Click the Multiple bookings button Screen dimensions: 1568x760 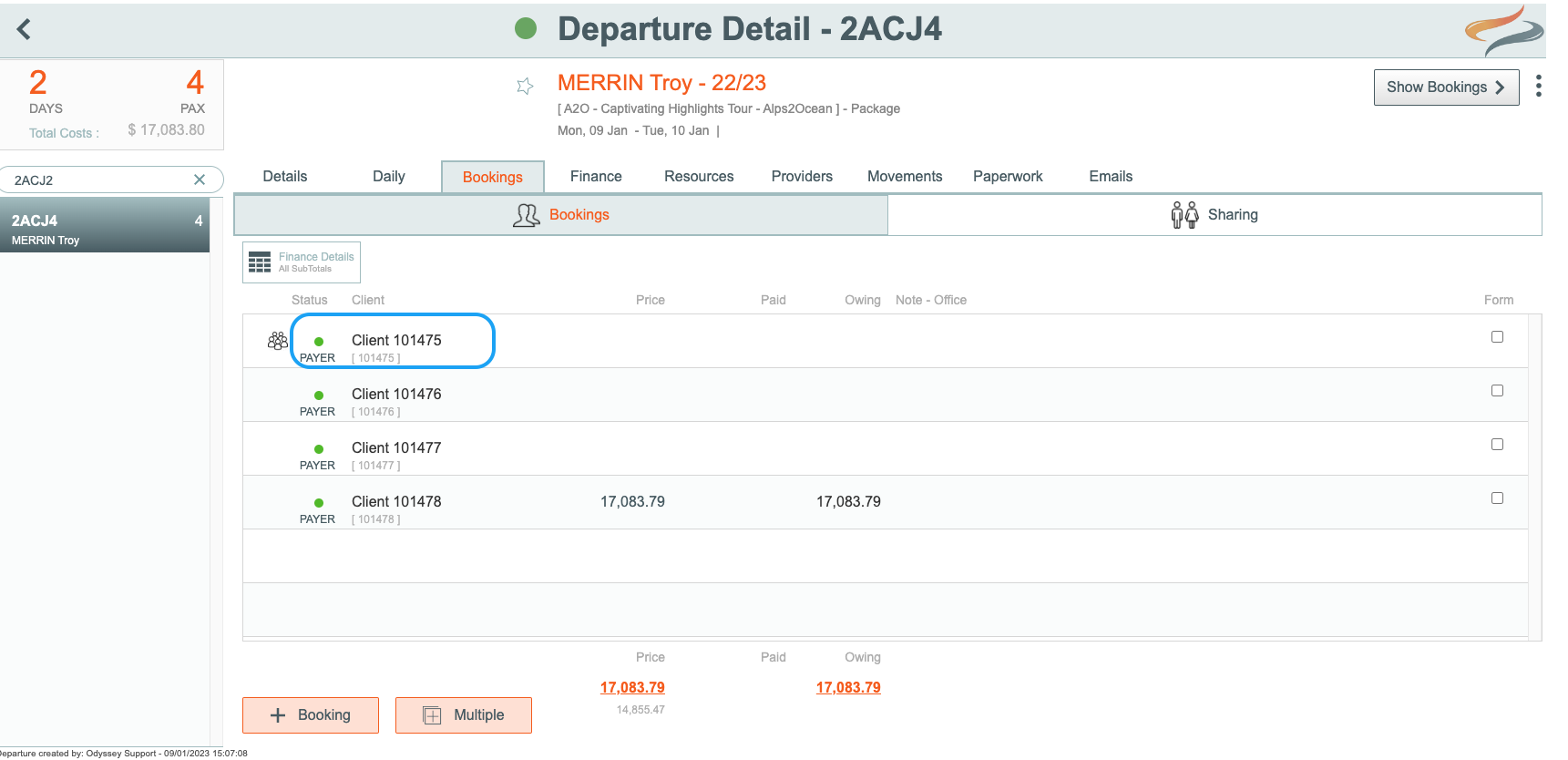point(464,715)
